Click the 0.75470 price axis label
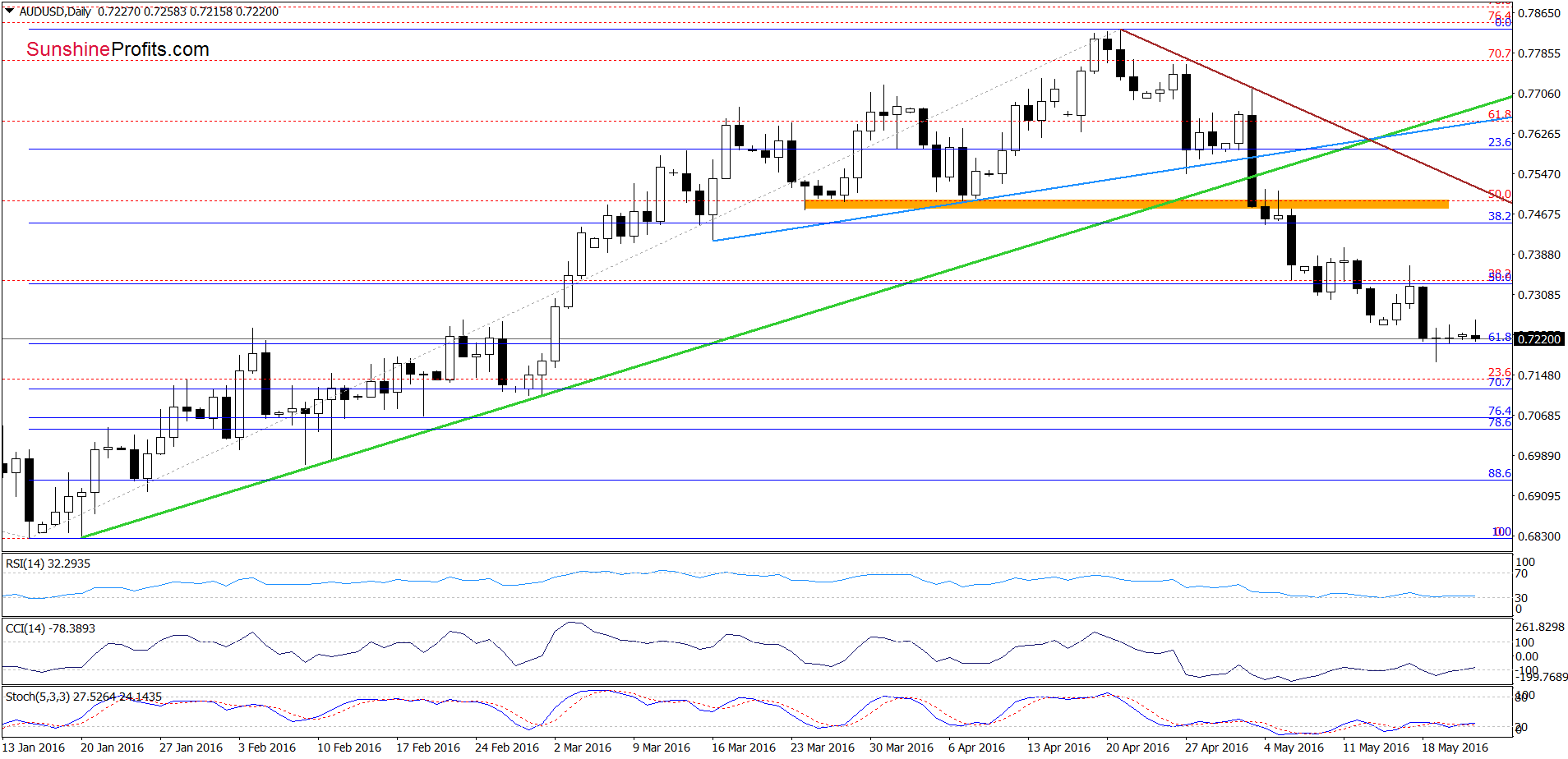Image resolution: width=1568 pixels, height=759 pixels. tap(1538, 174)
